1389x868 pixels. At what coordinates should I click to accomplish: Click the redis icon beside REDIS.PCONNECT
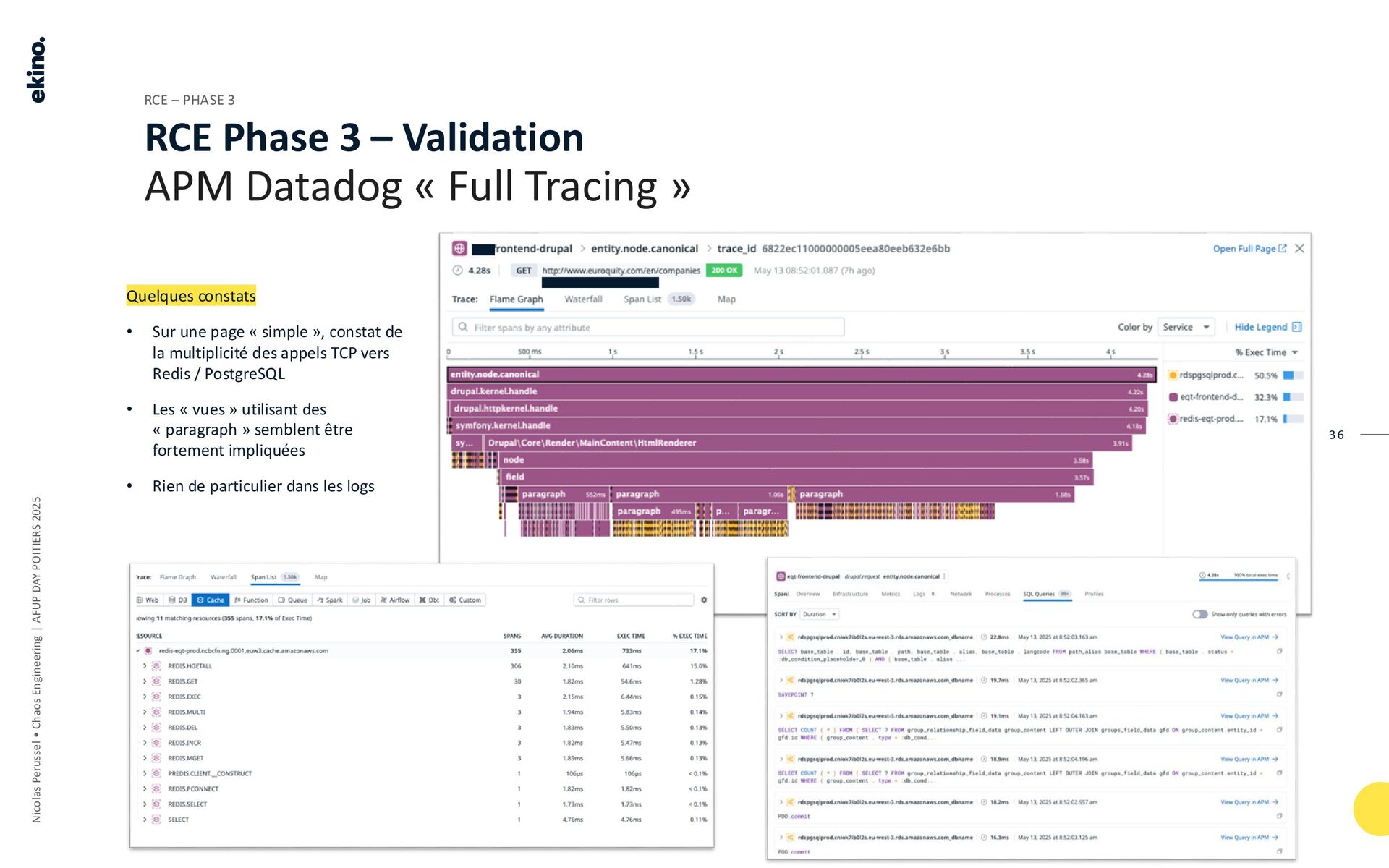coord(156,788)
